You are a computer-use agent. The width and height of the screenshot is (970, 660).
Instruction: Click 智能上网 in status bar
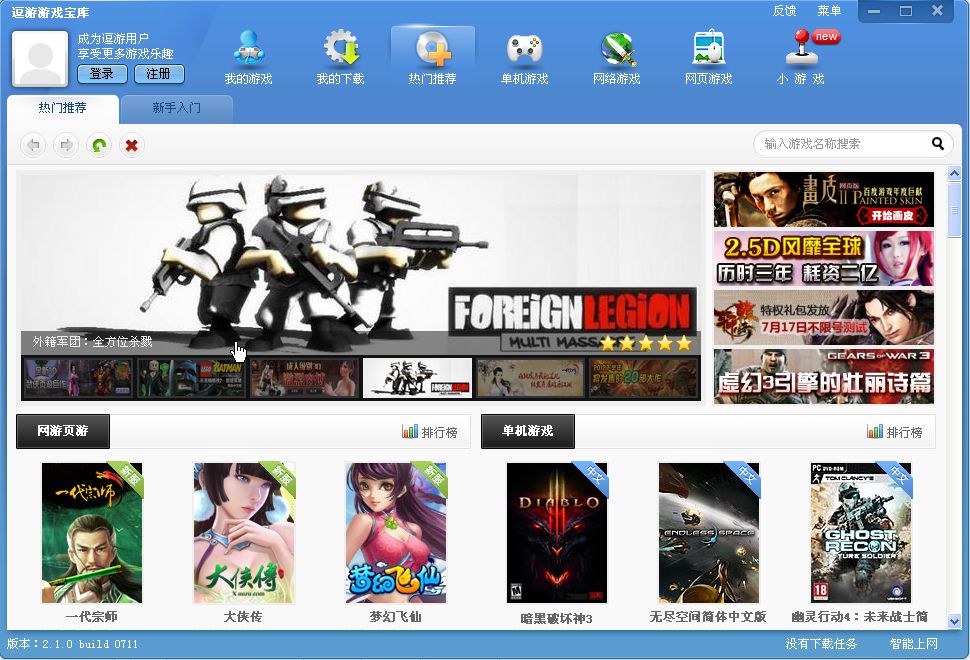click(913, 644)
